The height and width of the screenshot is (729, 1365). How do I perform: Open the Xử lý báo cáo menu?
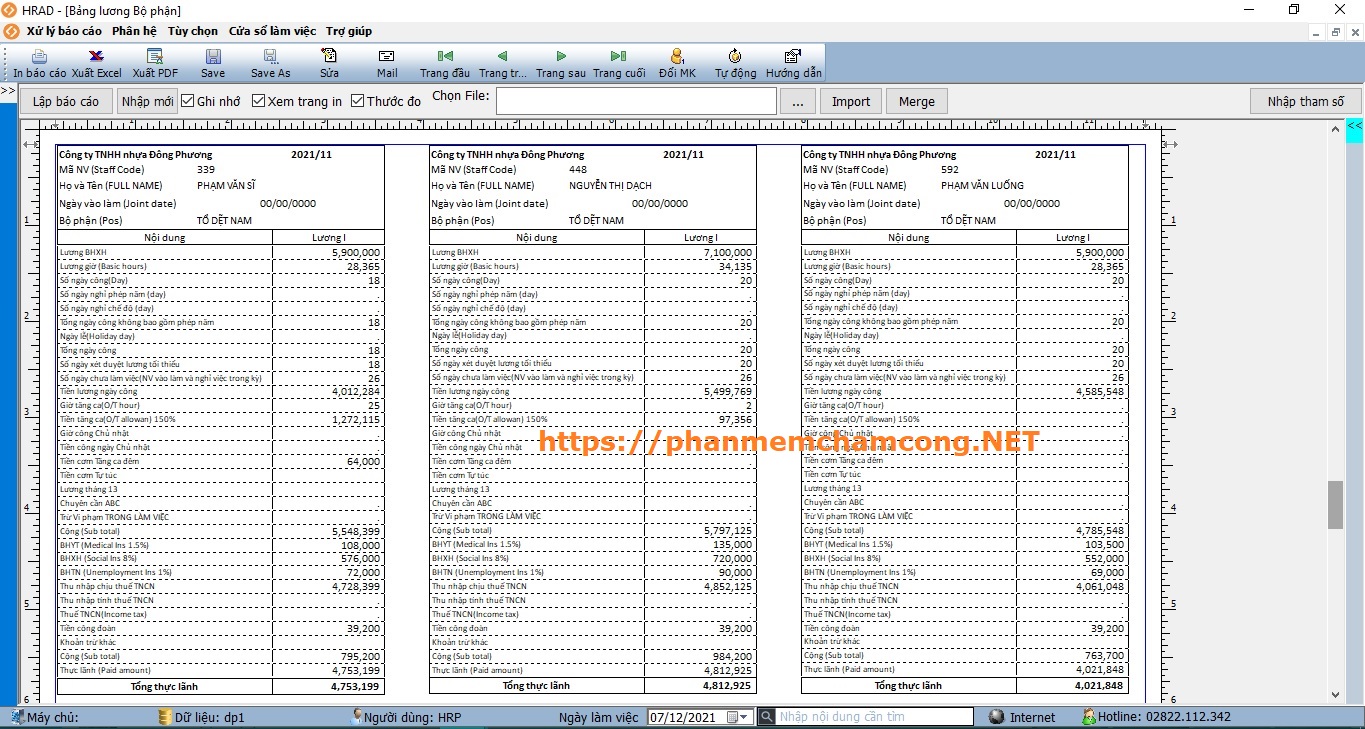pyautogui.click(x=64, y=31)
